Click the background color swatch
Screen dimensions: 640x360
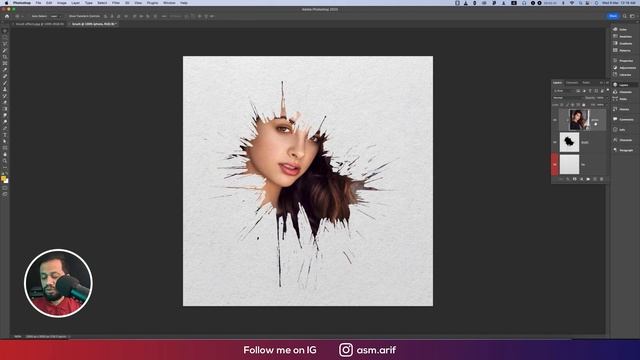click(6, 181)
